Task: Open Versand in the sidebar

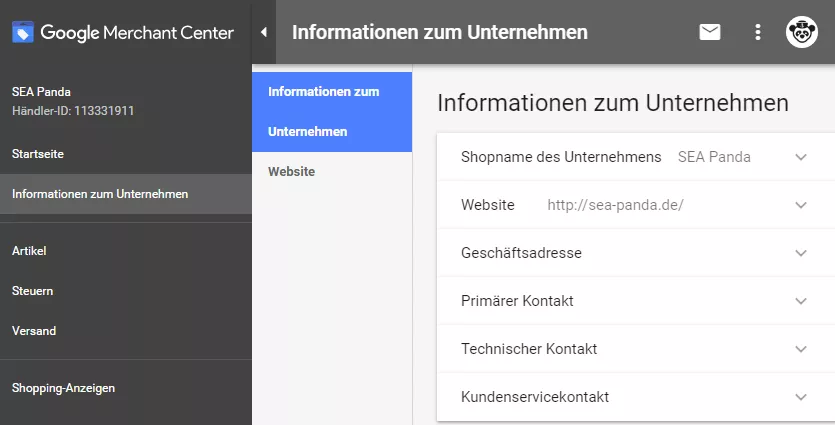Action: (126, 331)
